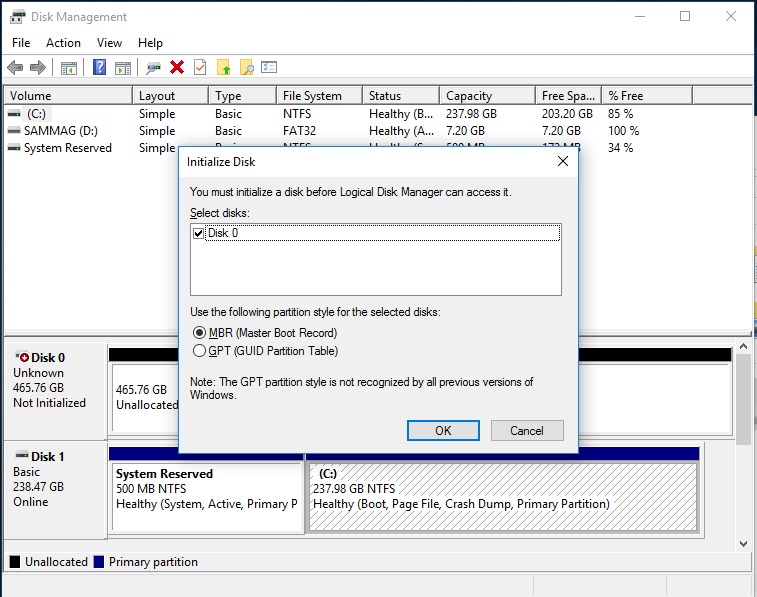The image size is (757, 597).
Task: Click the Properties checkmark page icon
Action: tap(200, 67)
